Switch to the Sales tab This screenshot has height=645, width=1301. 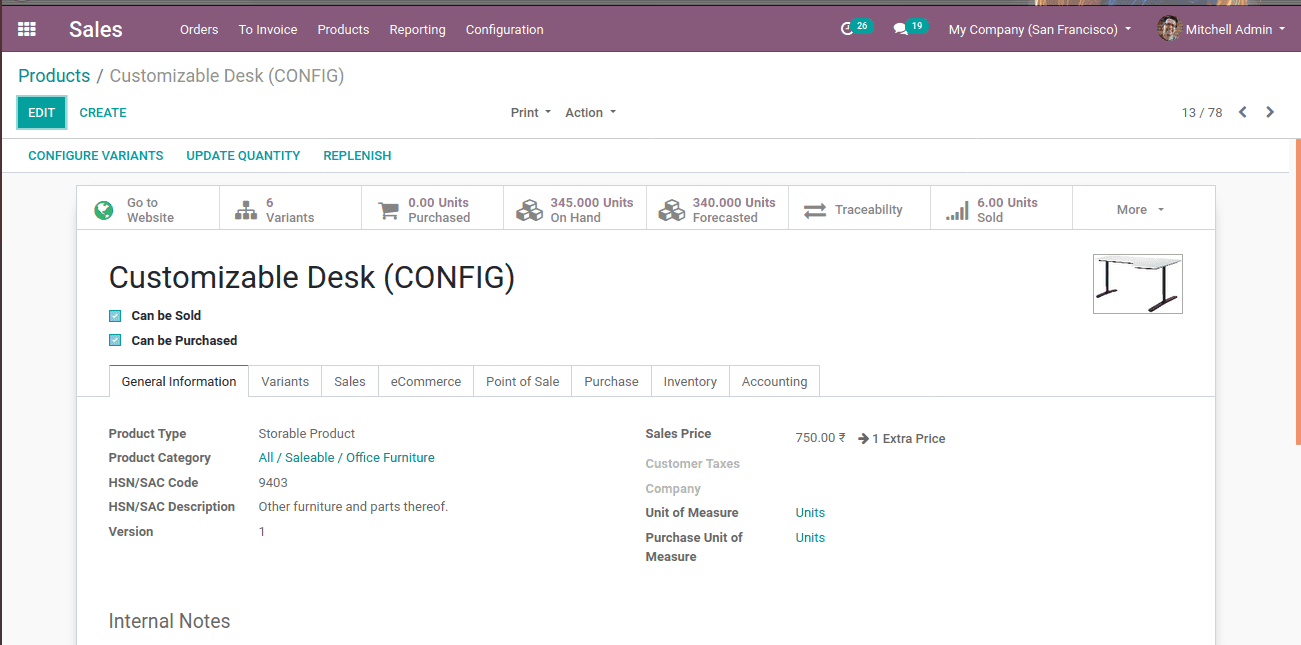click(350, 381)
